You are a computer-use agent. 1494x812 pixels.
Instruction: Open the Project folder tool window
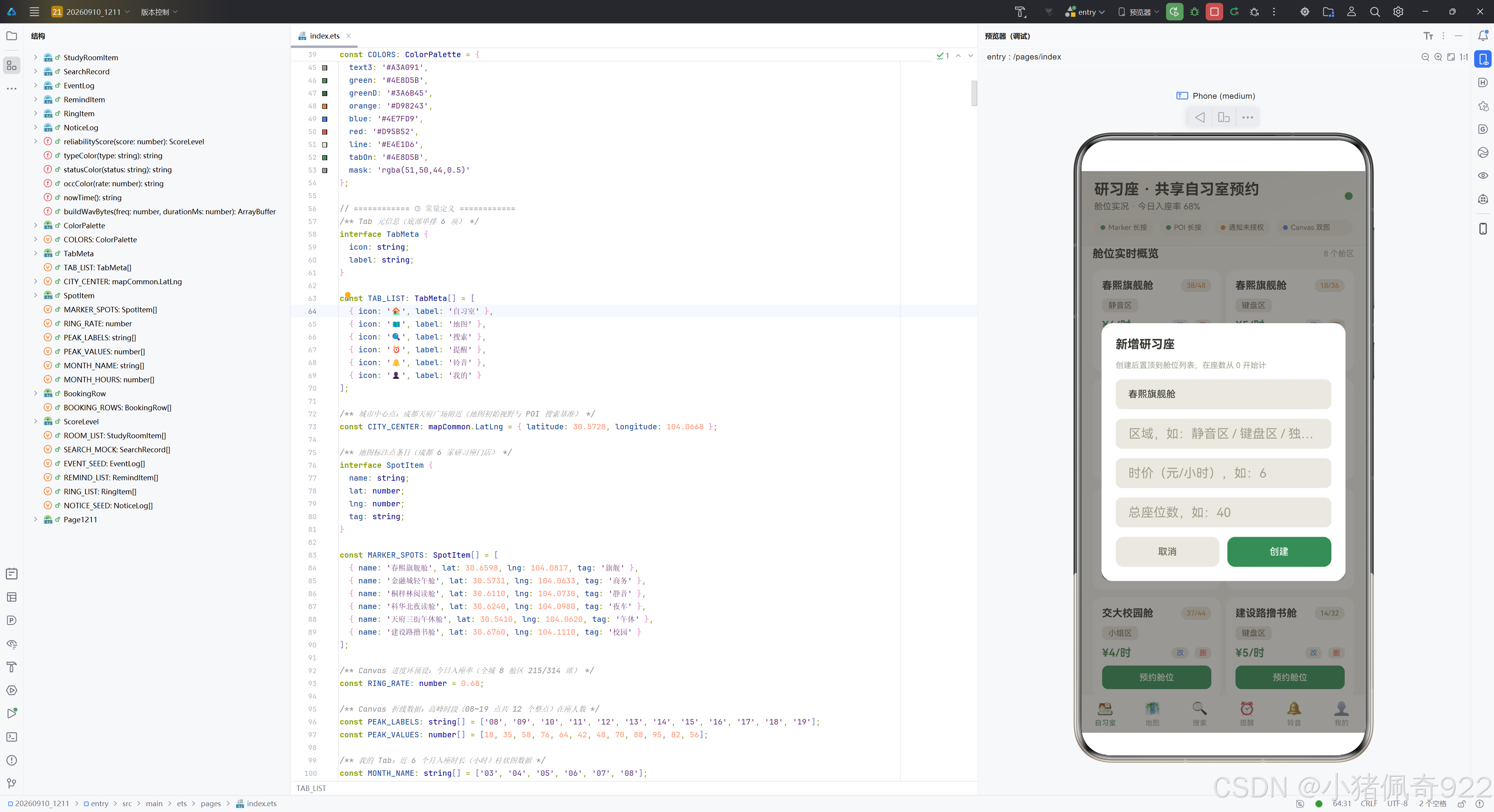pyautogui.click(x=12, y=36)
